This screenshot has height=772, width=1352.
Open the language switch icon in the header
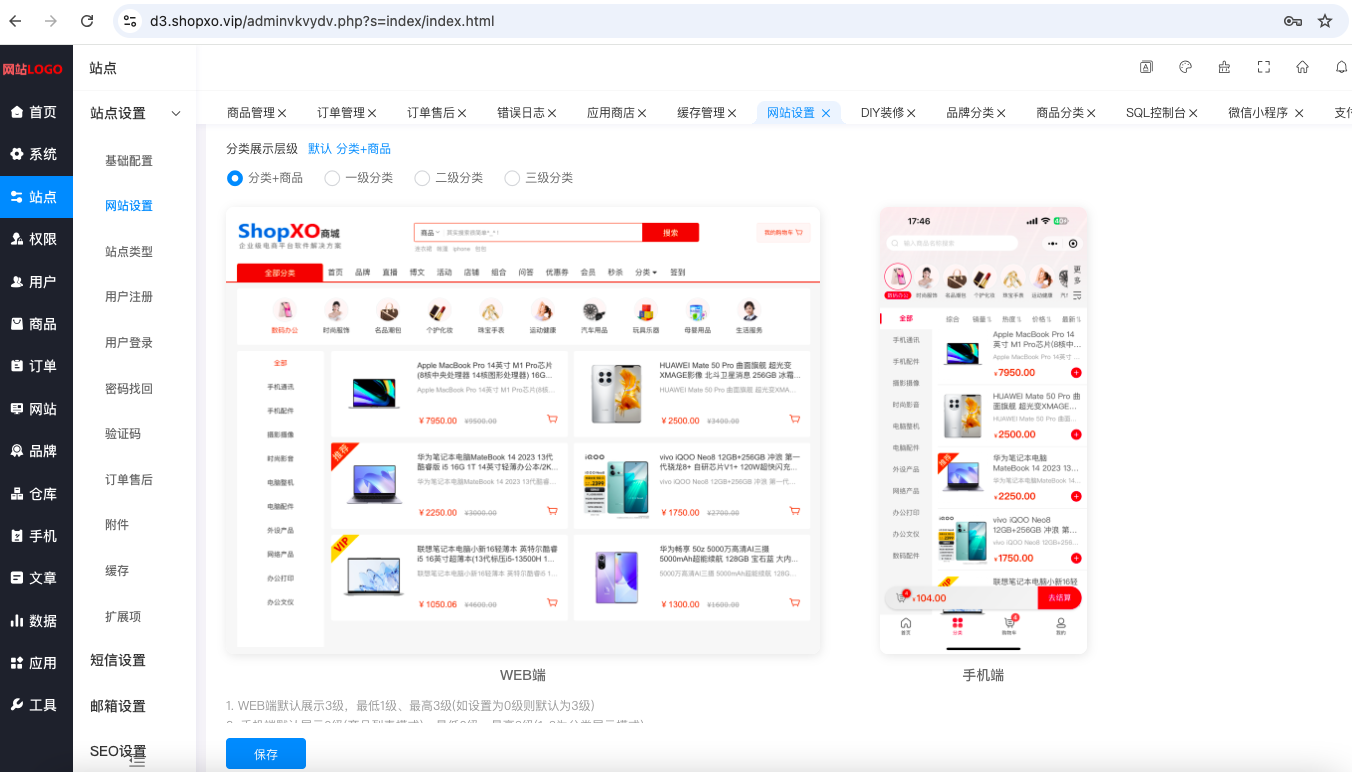tap(1146, 67)
